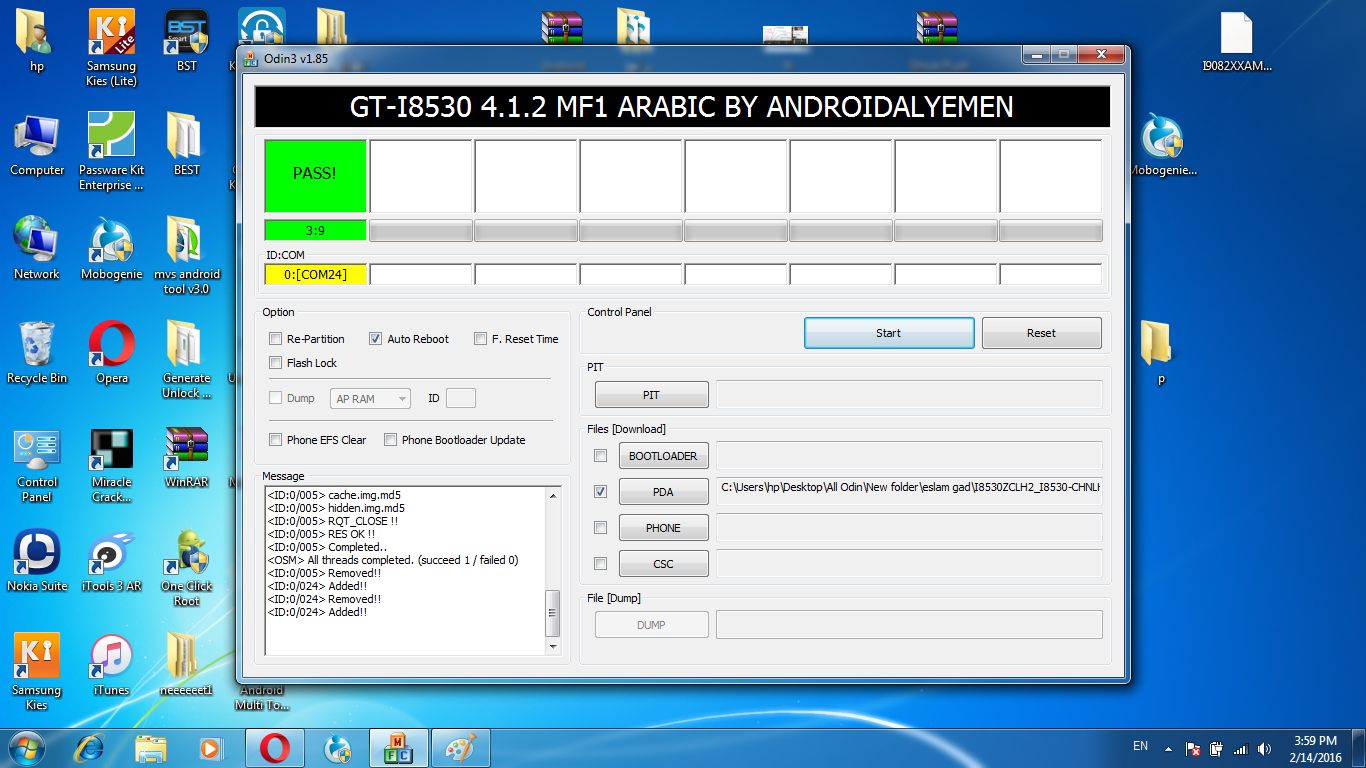Click the Dump ID input box
Viewport: 1366px width, 768px height.
tap(461, 399)
